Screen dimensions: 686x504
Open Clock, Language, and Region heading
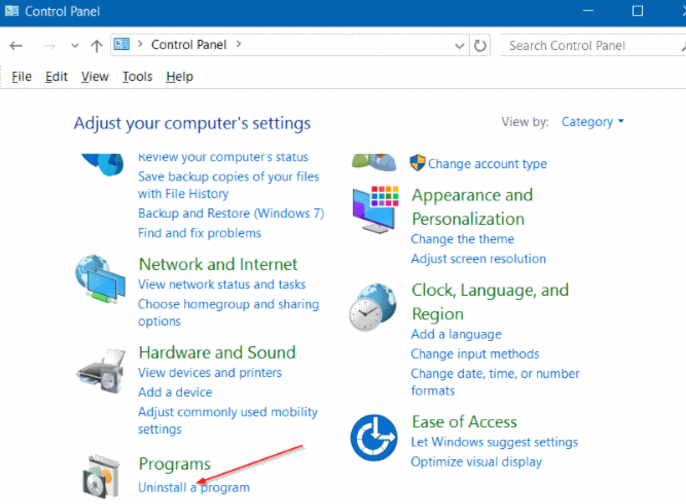490,302
